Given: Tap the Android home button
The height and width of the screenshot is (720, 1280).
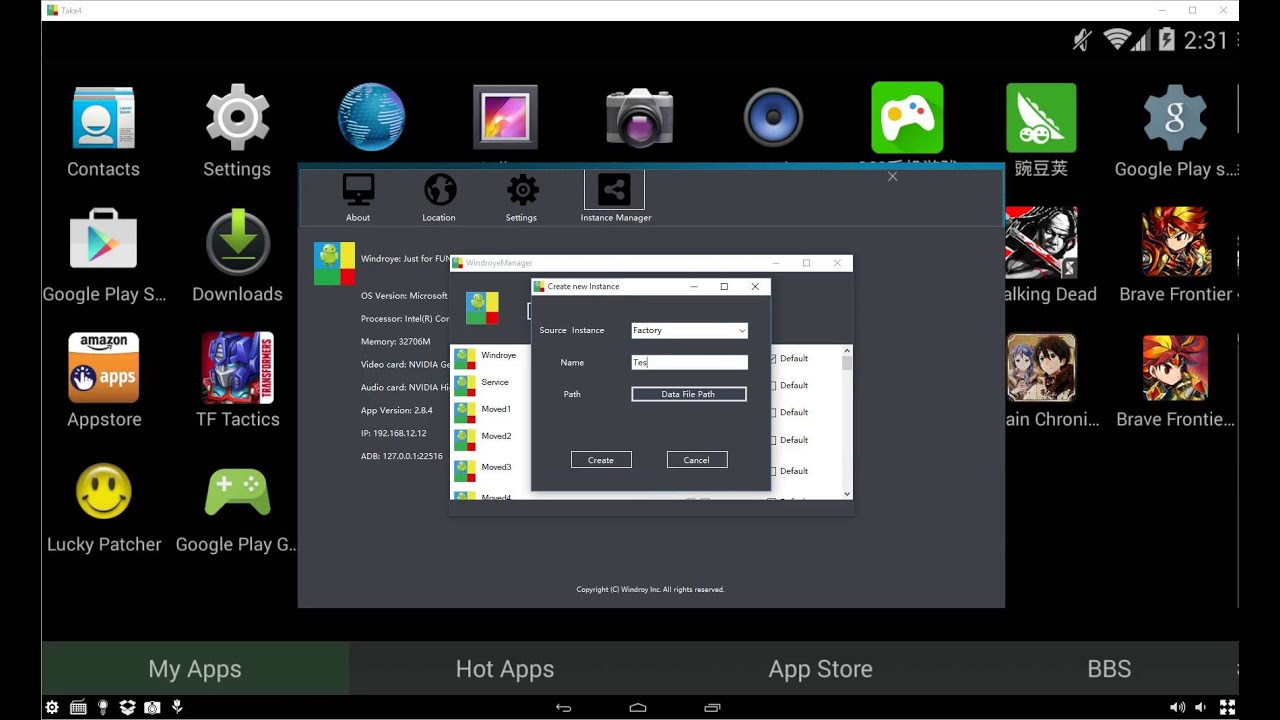Looking at the screenshot, I should click(638, 708).
